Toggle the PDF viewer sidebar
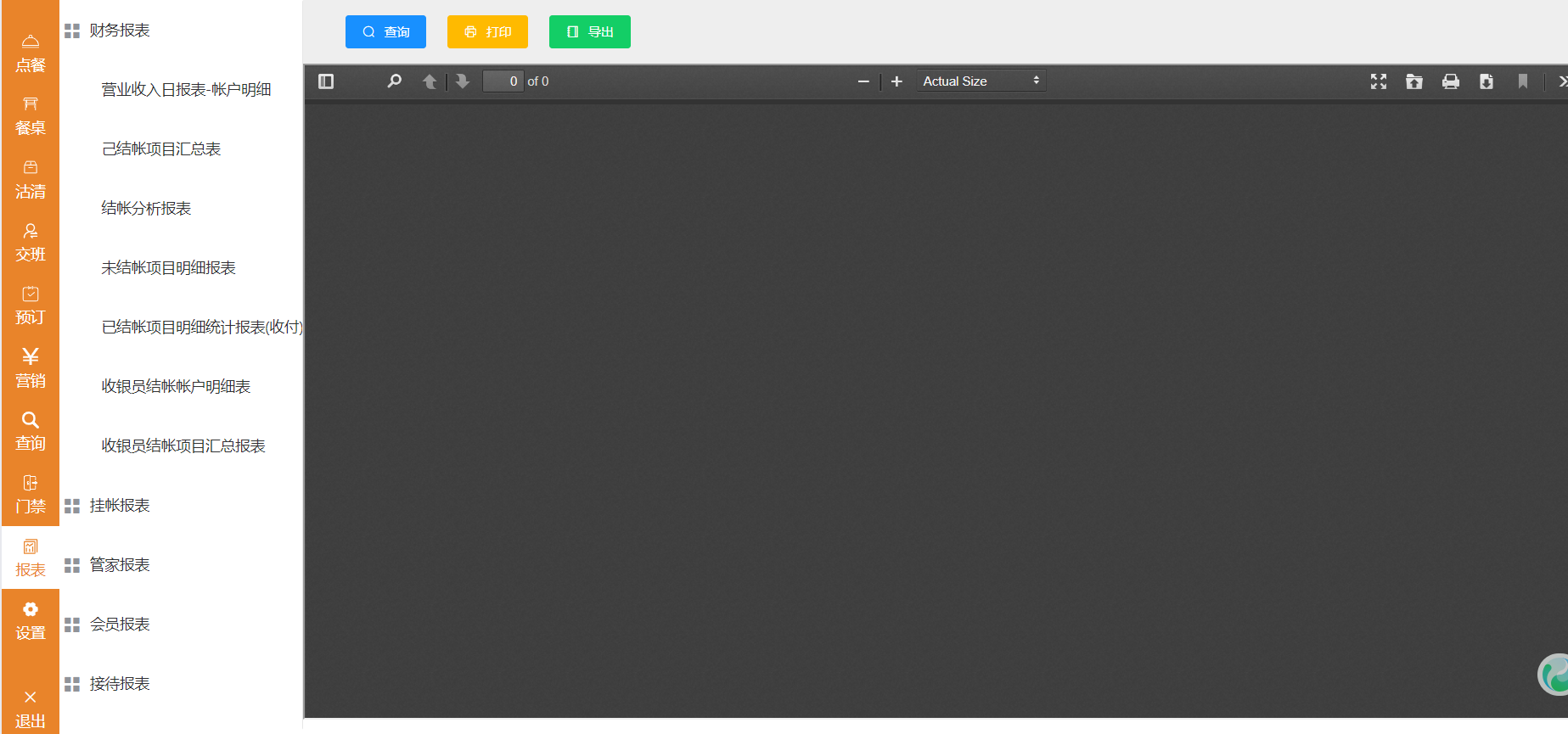 coord(326,81)
